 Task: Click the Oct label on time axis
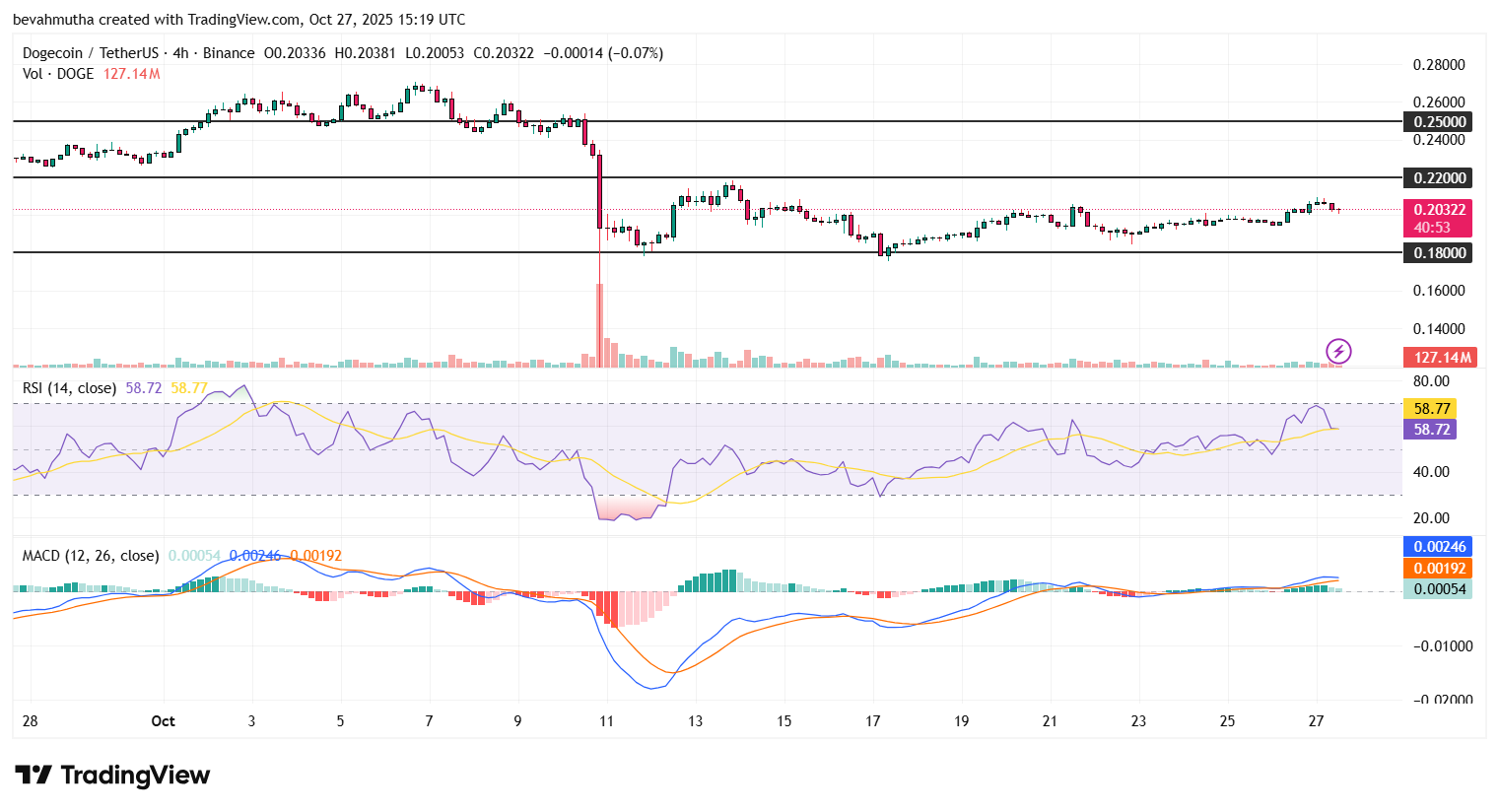click(x=163, y=721)
